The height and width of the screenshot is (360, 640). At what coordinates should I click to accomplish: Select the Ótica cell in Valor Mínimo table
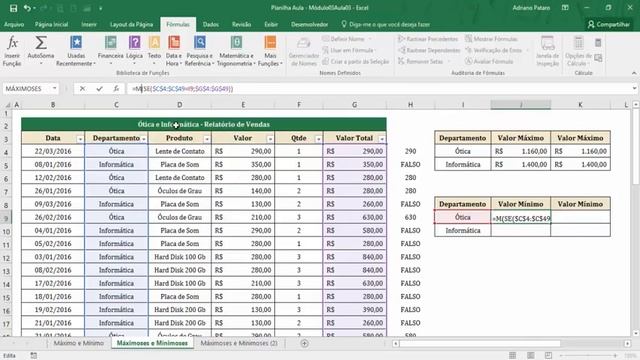tap(462, 217)
